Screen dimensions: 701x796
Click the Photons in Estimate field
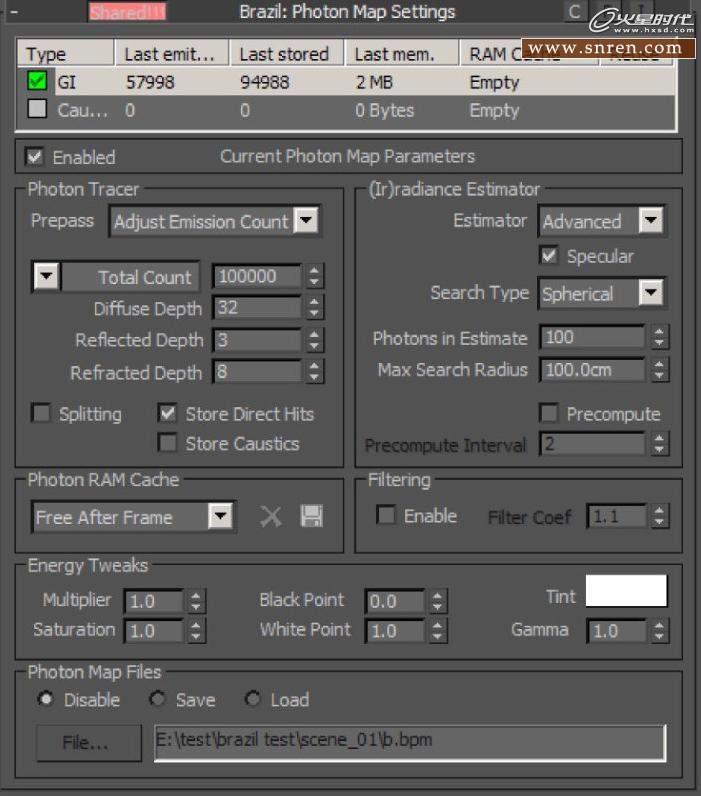click(592, 337)
